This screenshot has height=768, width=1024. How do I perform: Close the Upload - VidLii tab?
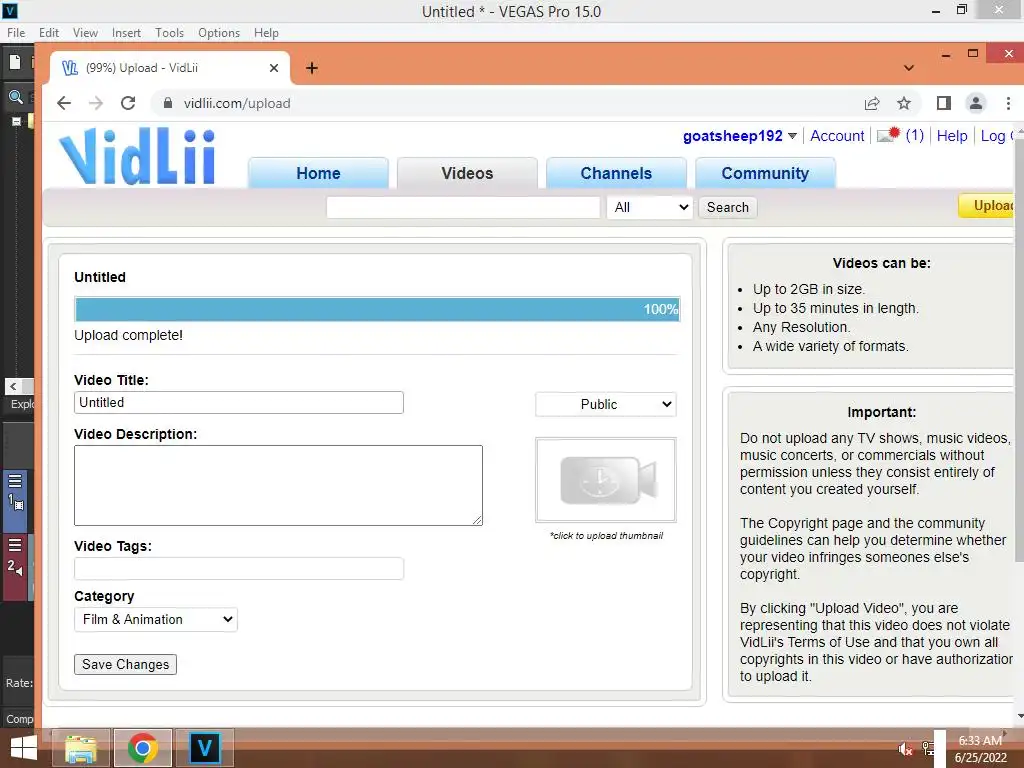click(274, 68)
